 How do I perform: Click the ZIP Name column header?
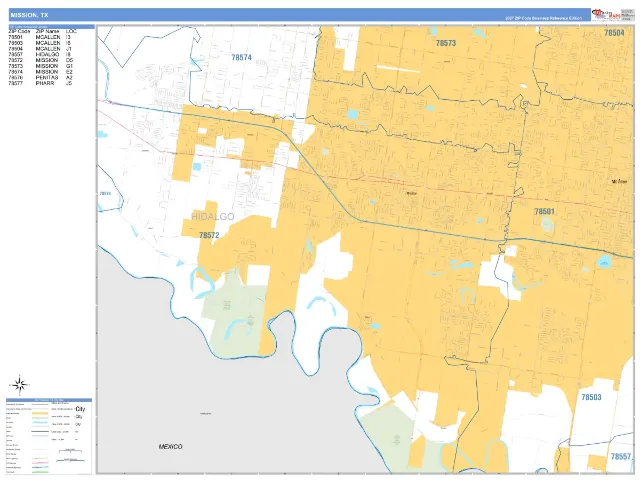pyautogui.click(x=47, y=31)
